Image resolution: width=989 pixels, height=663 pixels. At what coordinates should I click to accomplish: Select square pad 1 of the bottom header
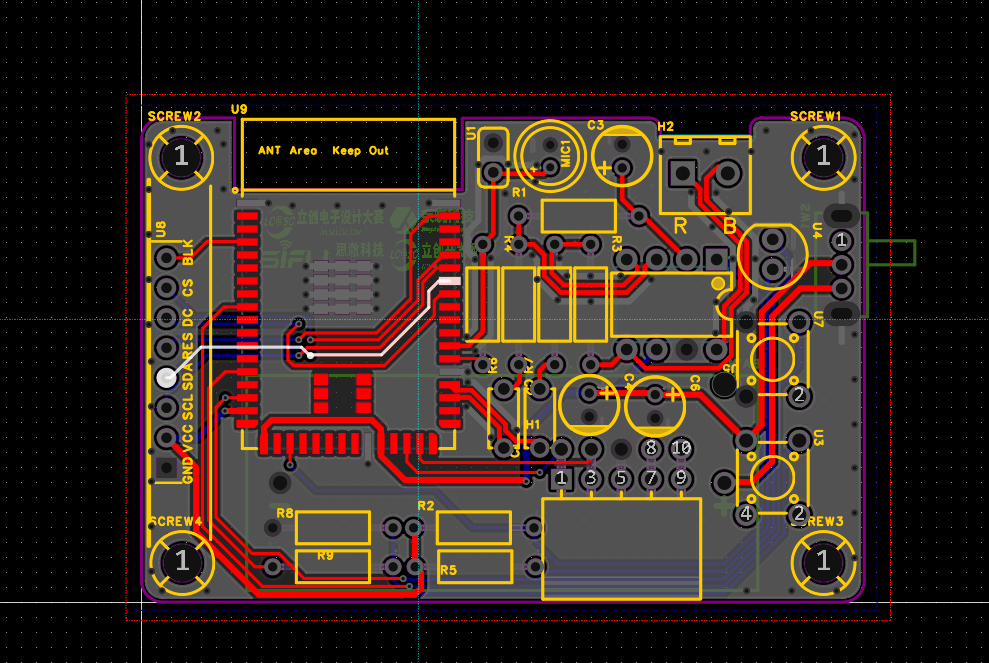pyautogui.click(x=561, y=479)
